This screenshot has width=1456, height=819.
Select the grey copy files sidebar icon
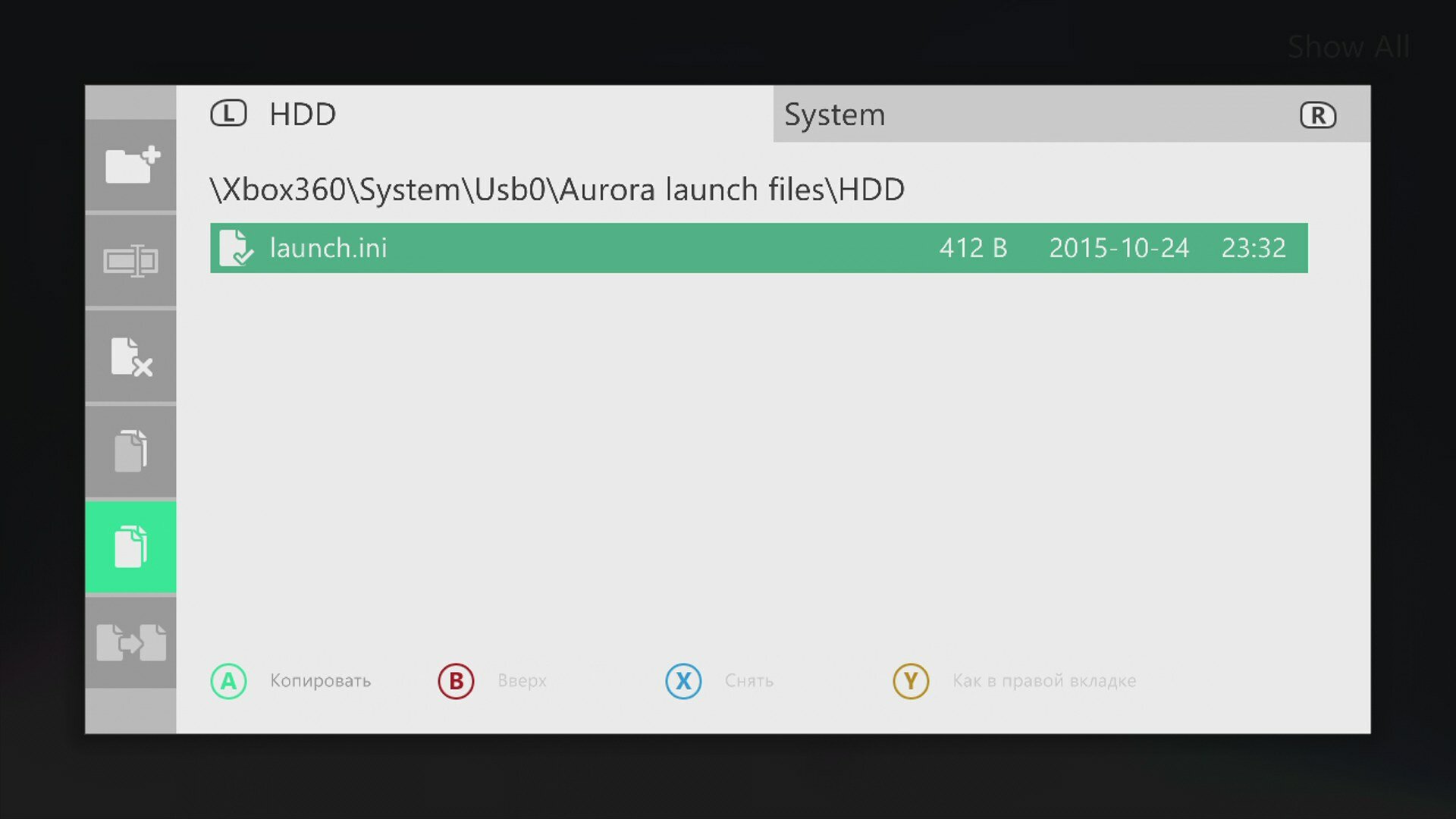[x=131, y=451]
